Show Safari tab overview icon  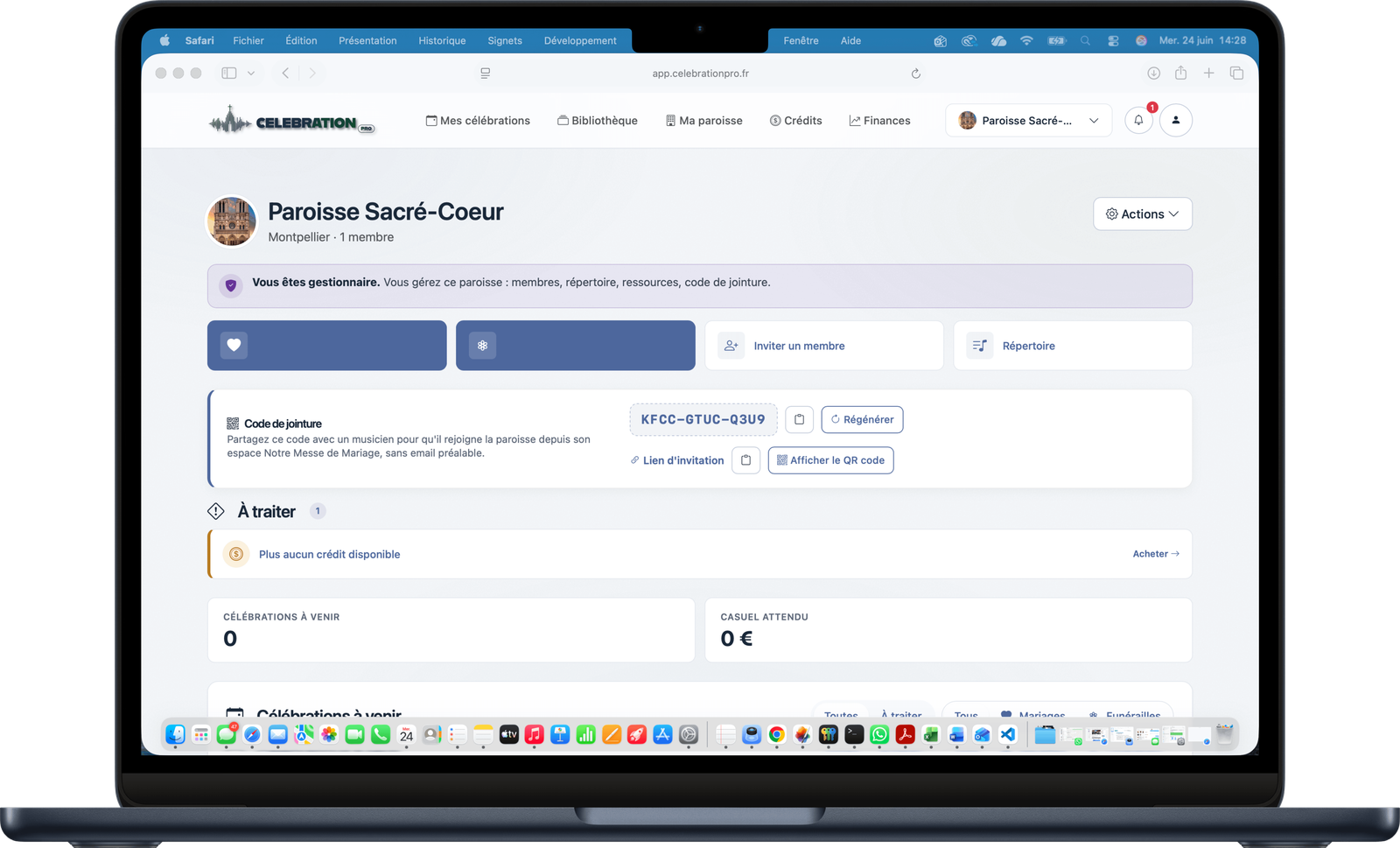1236,74
